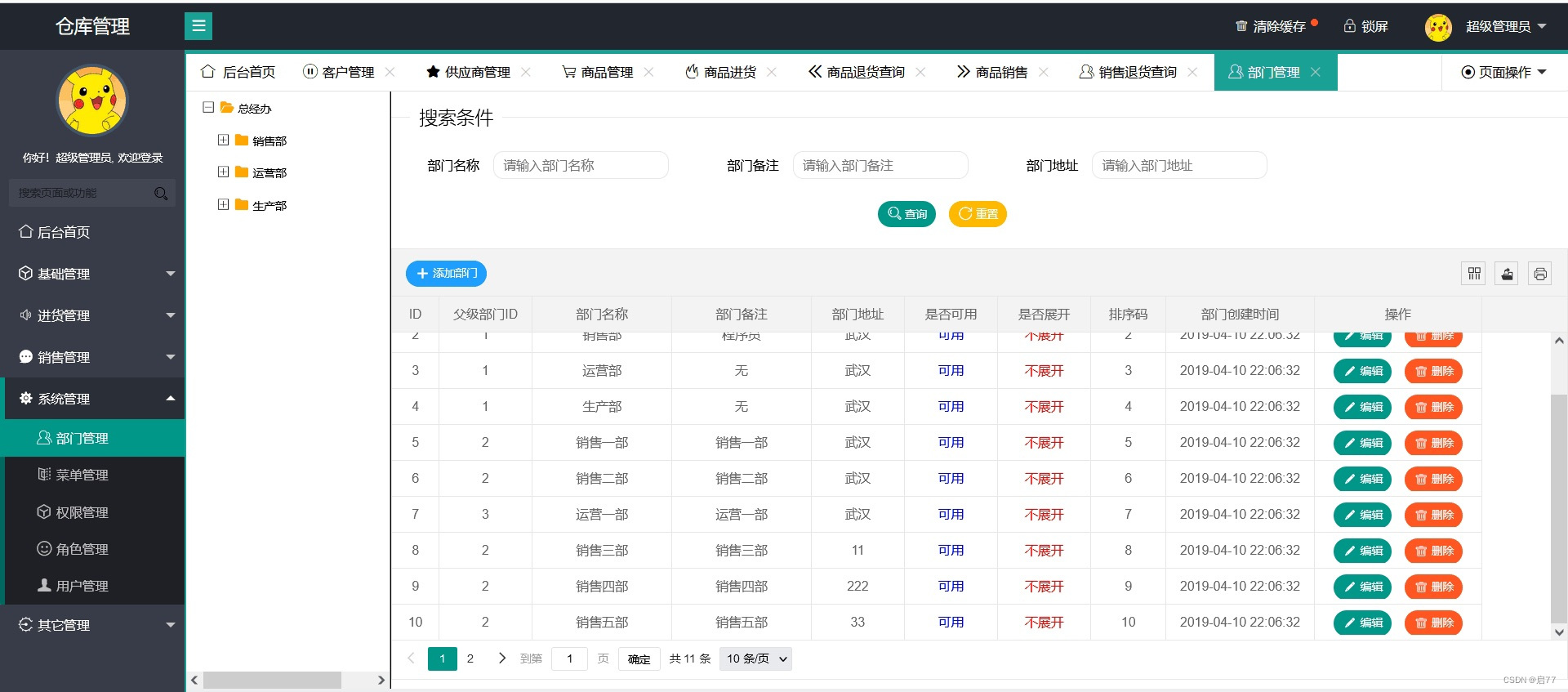1568x692 pixels.
Task: Go to page 2 in pagination
Action: 470,659
